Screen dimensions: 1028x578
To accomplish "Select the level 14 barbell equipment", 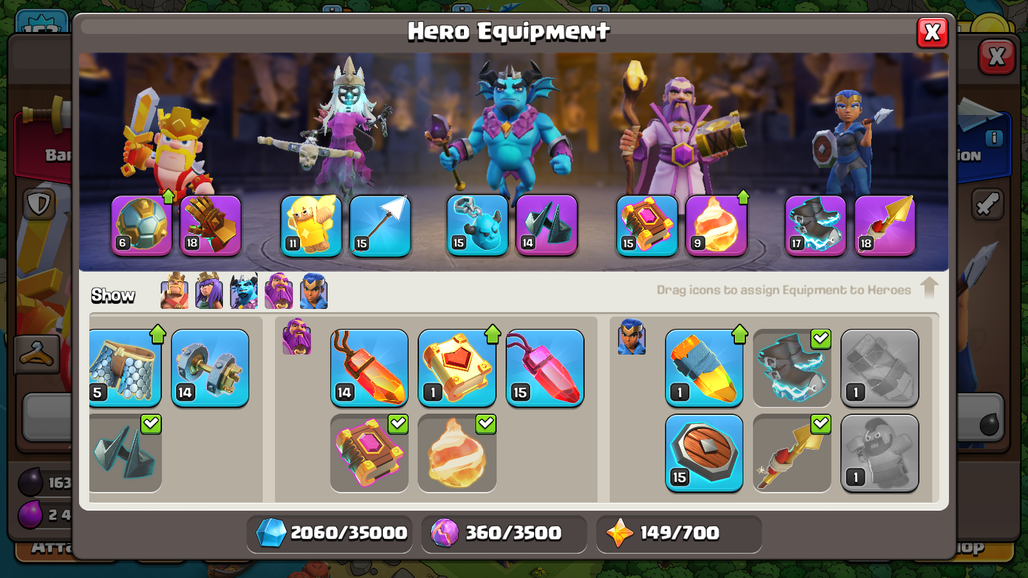I will [x=210, y=368].
